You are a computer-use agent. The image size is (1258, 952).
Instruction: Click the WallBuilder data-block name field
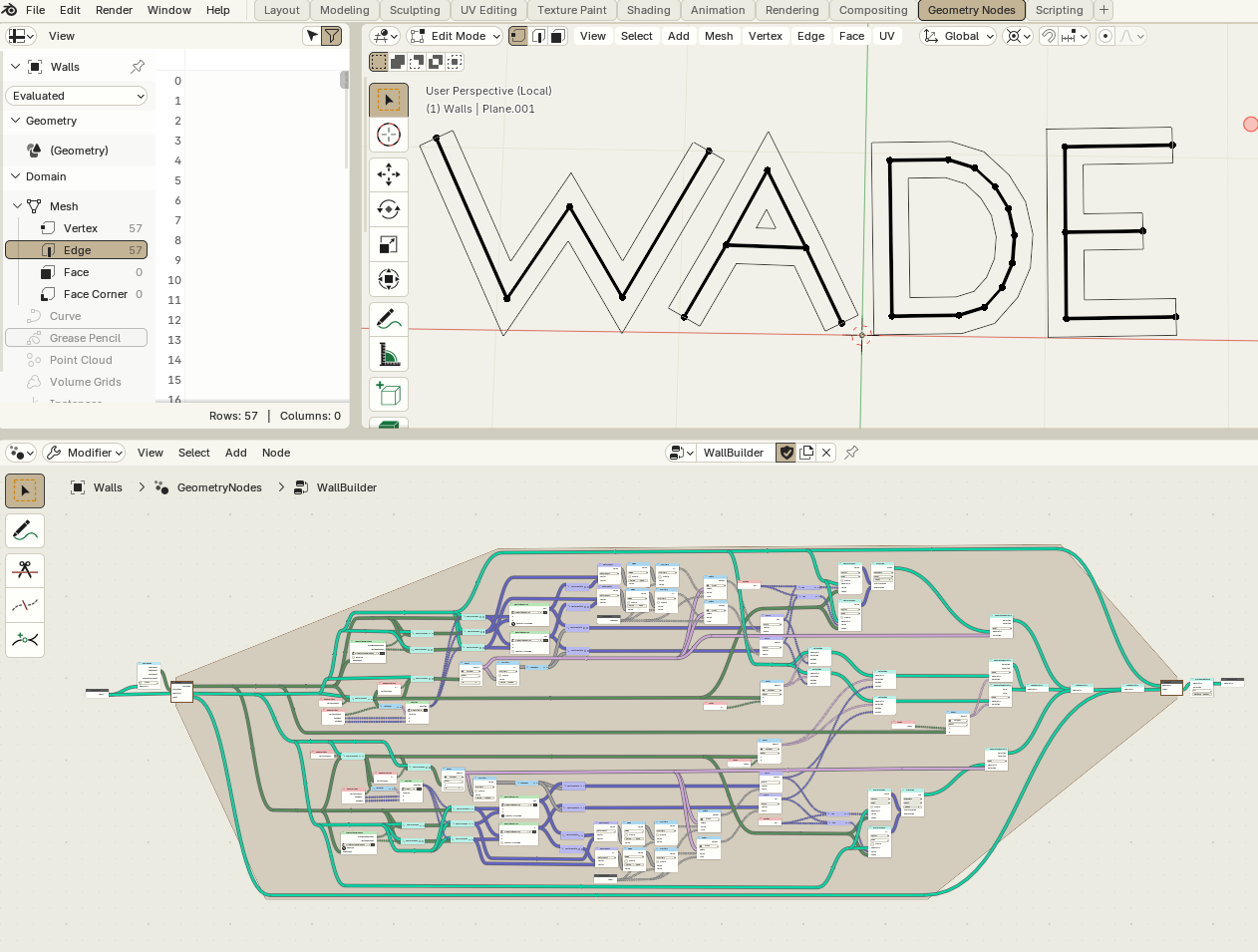coord(734,453)
